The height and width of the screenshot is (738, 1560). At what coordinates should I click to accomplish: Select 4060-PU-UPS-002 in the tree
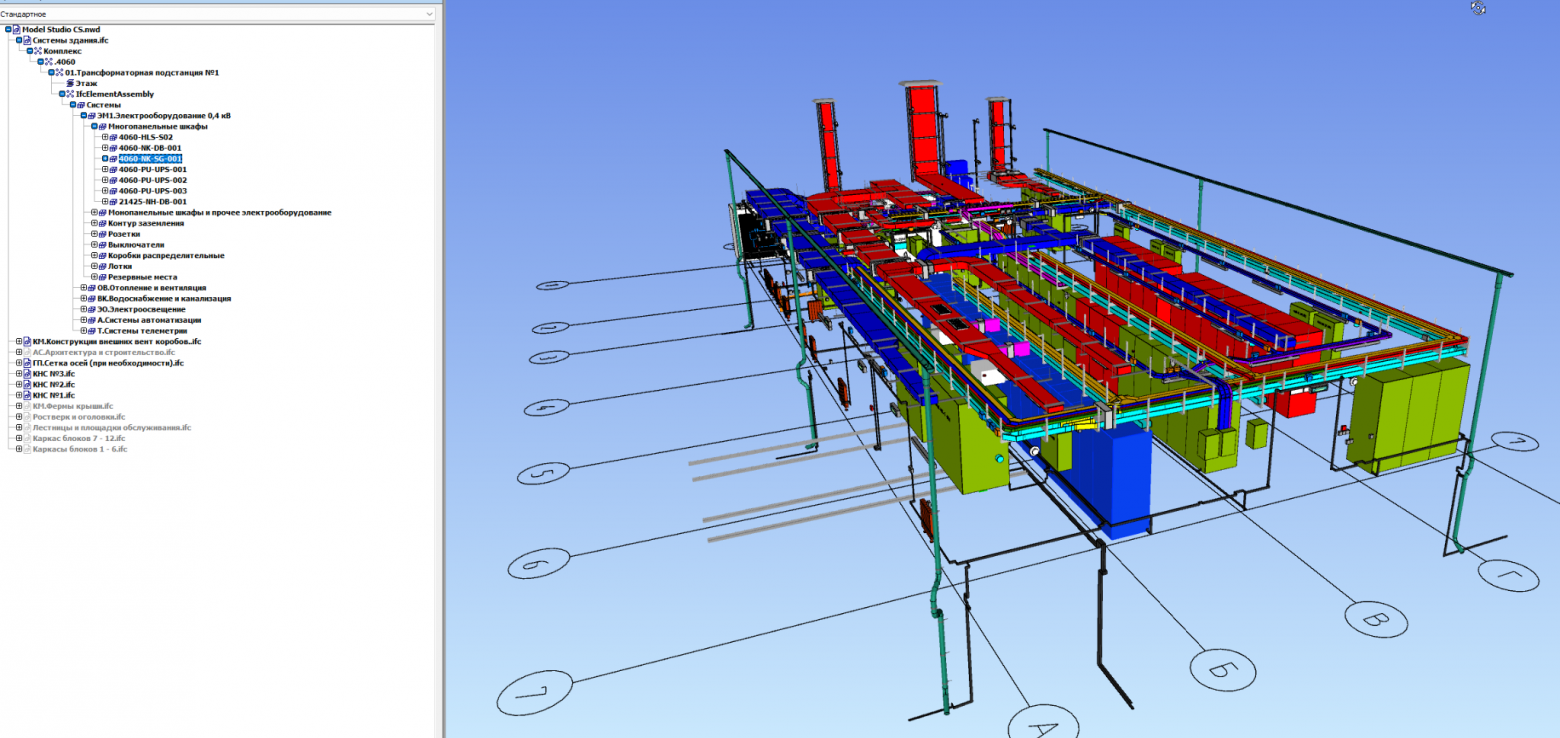click(x=153, y=180)
